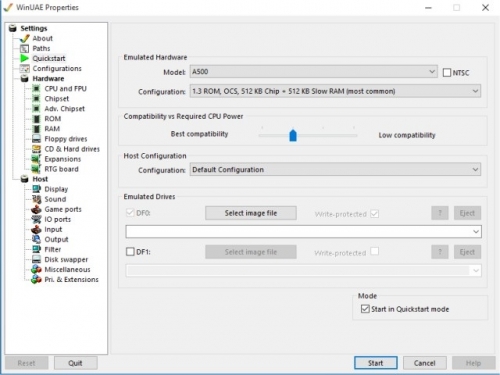
Task: Enable the NTSC checkbox
Action: [x=447, y=73]
